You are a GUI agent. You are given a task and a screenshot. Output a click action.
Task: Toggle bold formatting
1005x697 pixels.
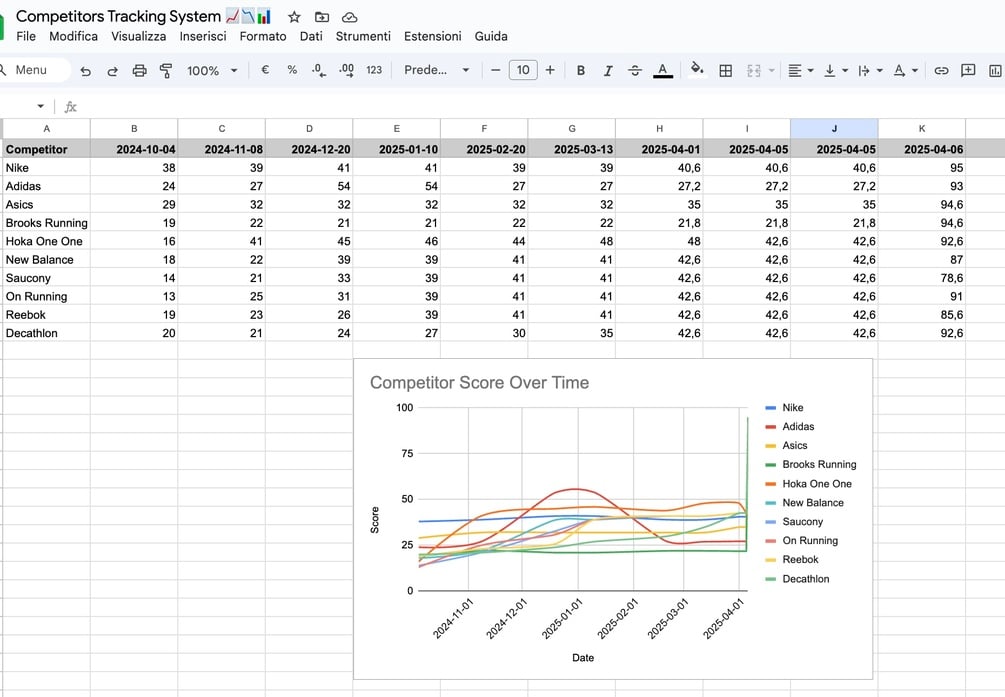click(581, 71)
